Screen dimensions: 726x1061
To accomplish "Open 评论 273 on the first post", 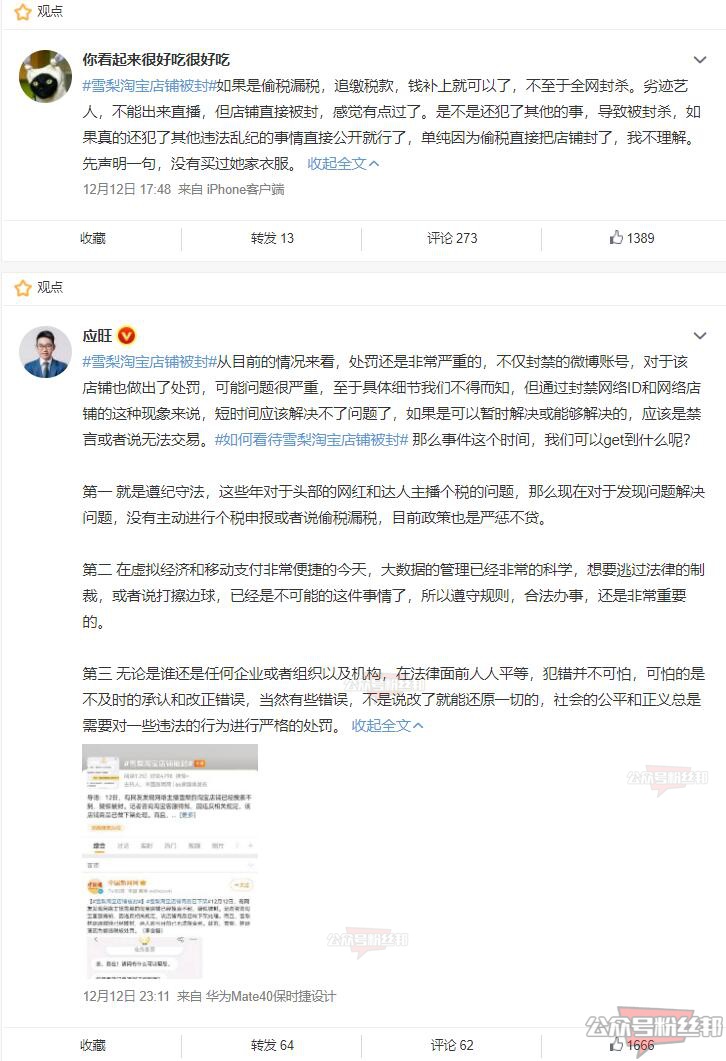I will pyautogui.click(x=452, y=238).
